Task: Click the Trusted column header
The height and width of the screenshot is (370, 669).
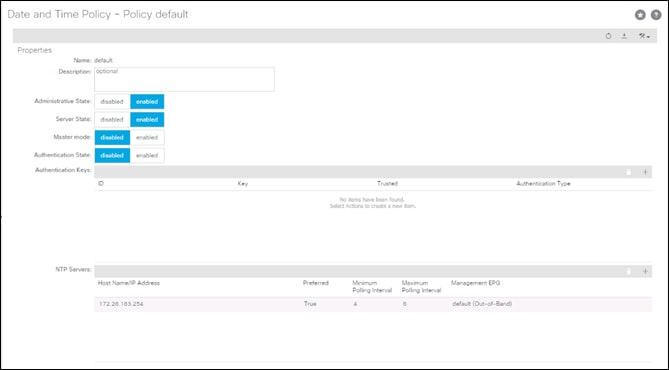Action: pos(387,184)
